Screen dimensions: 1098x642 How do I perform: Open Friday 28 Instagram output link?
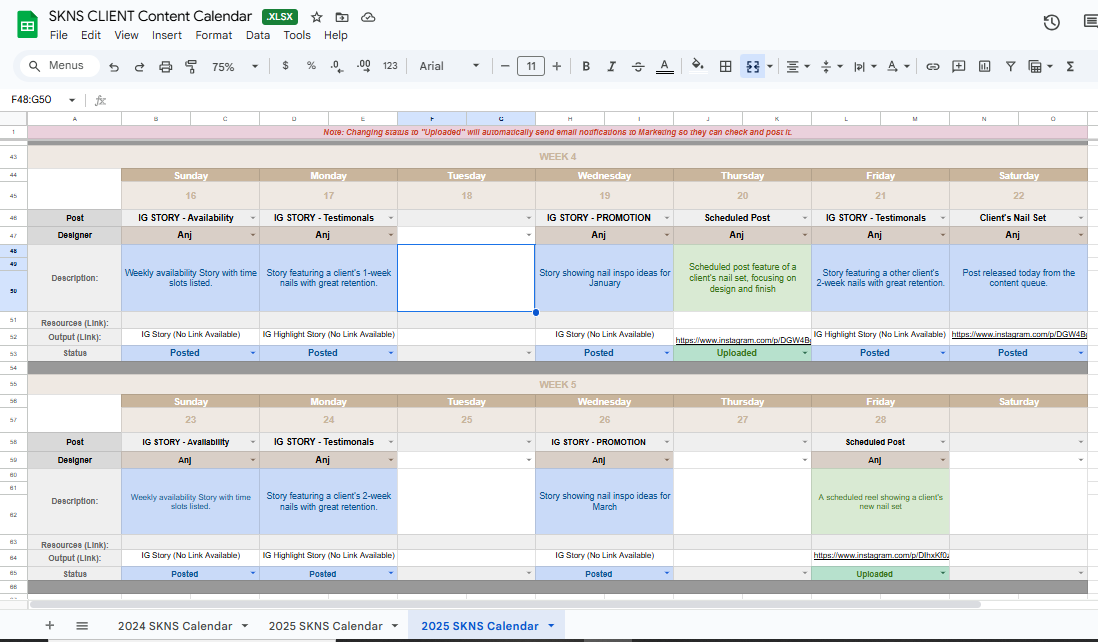(x=881, y=555)
